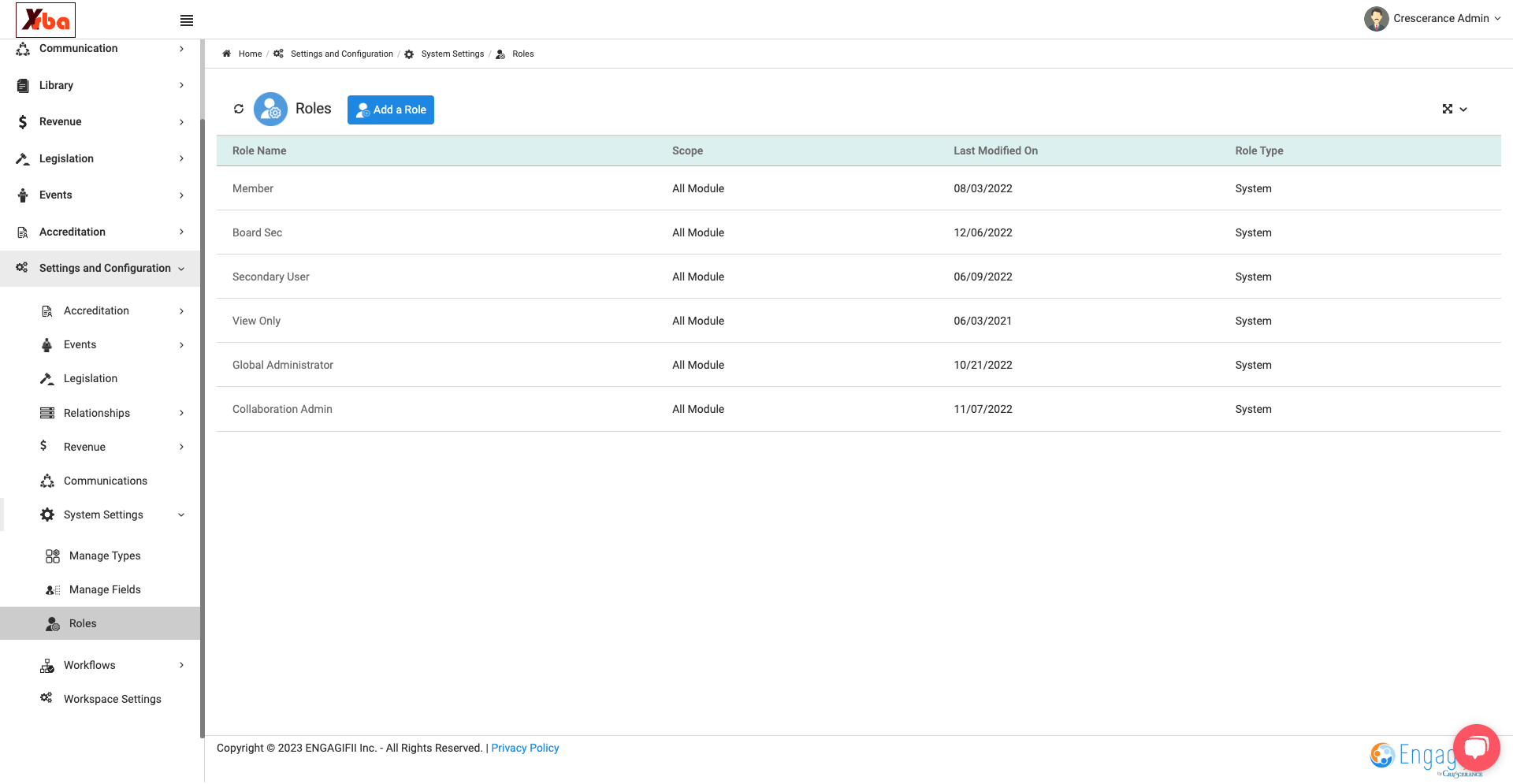Open the view options dropdown arrow

(x=1463, y=110)
